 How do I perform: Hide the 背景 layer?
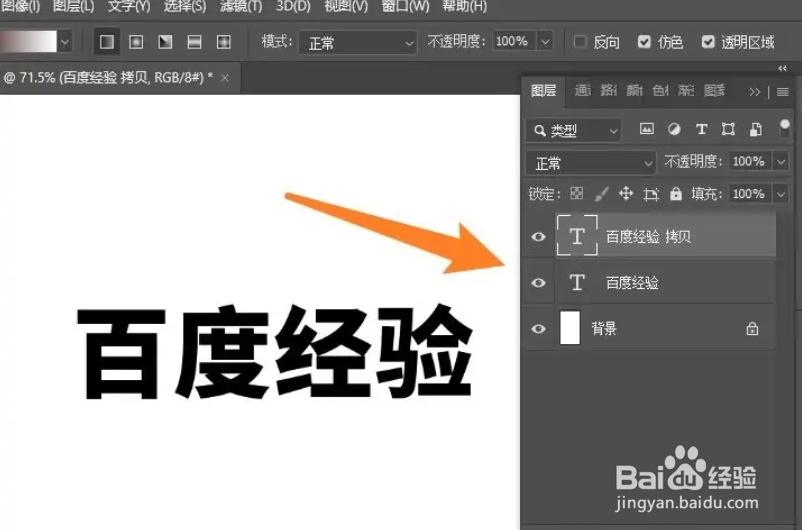pos(538,328)
